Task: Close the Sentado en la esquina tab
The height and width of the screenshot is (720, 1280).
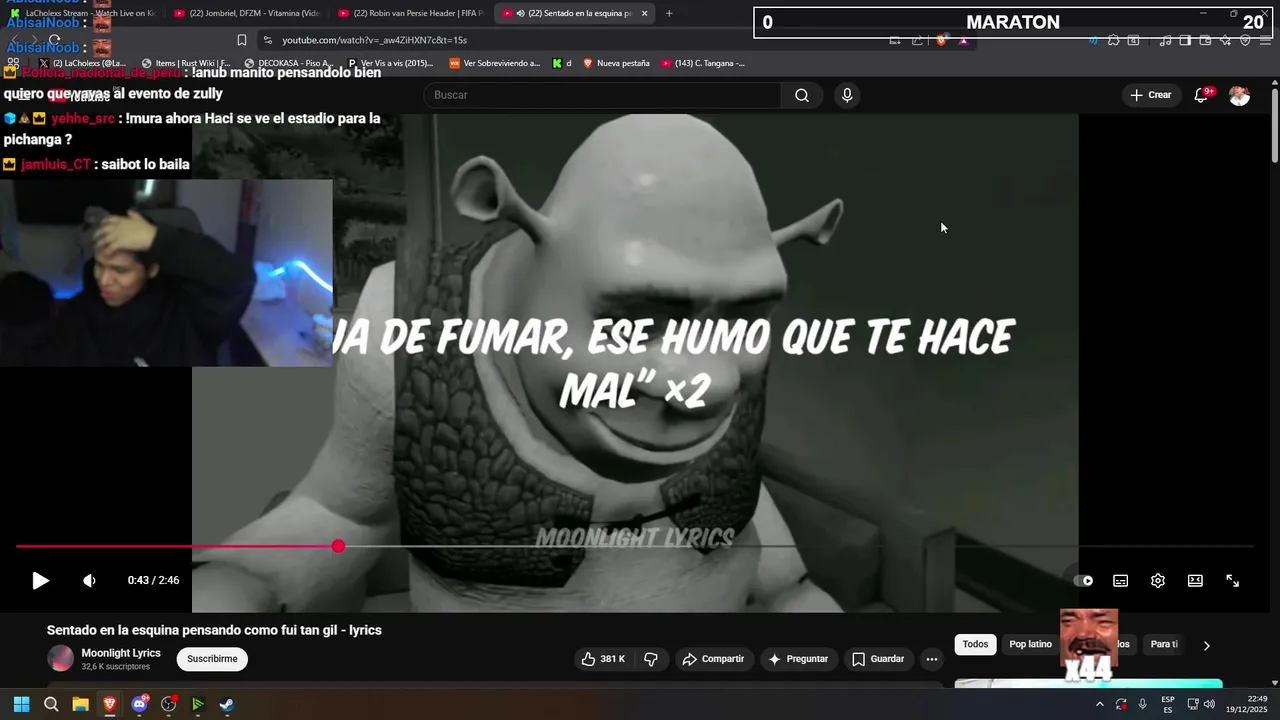Action: [644, 13]
